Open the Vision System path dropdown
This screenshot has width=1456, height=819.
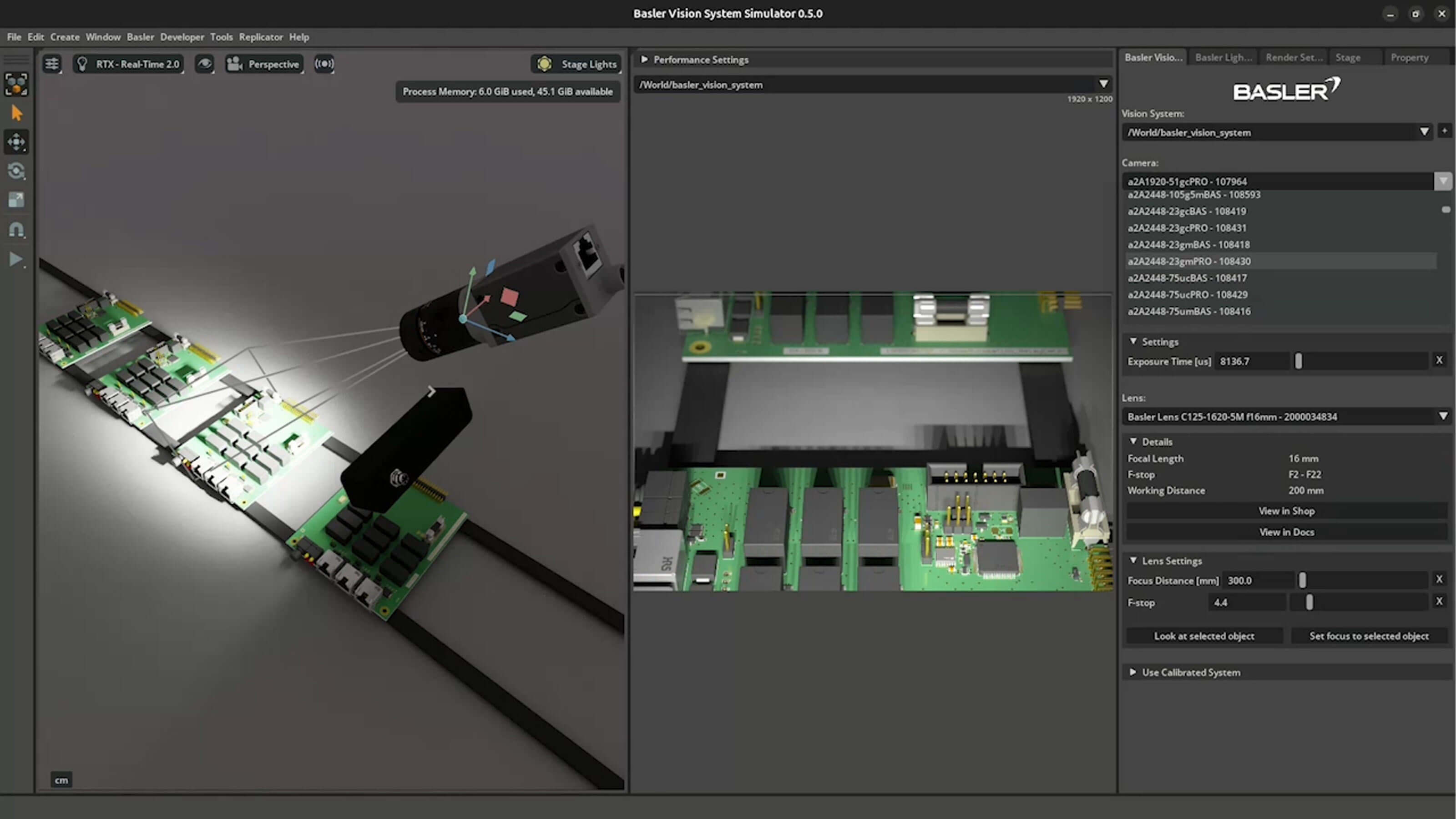1277,132
